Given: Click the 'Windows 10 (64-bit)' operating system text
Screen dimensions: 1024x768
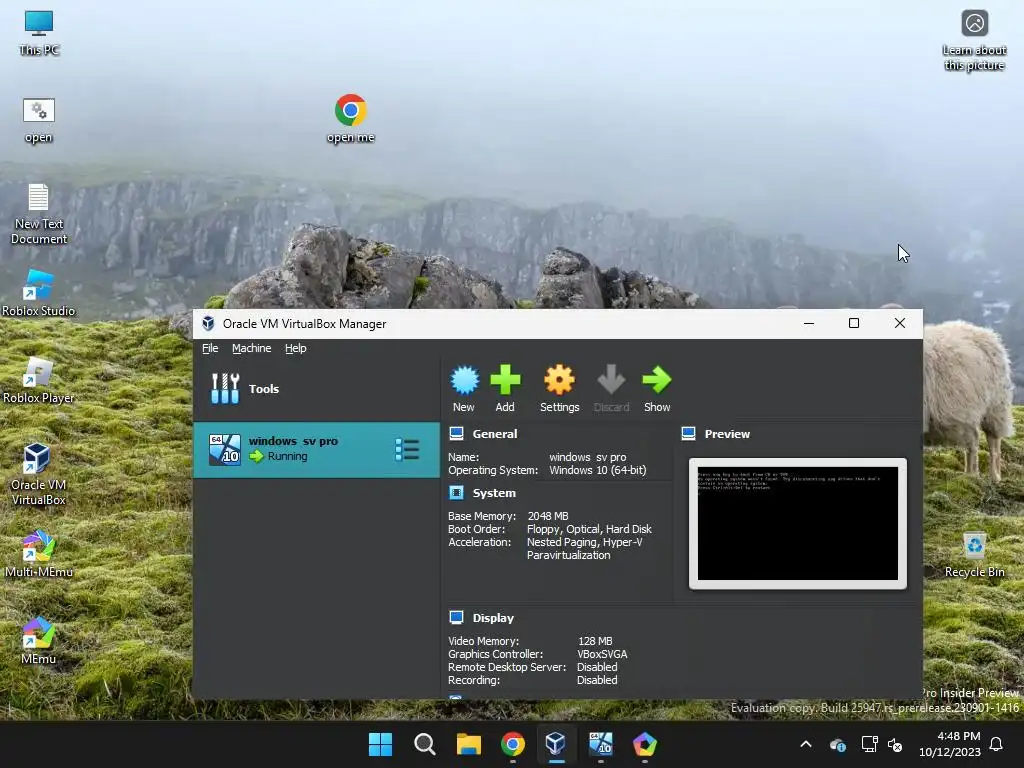Looking at the screenshot, I should pyautogui.click(x=598, y=470).
